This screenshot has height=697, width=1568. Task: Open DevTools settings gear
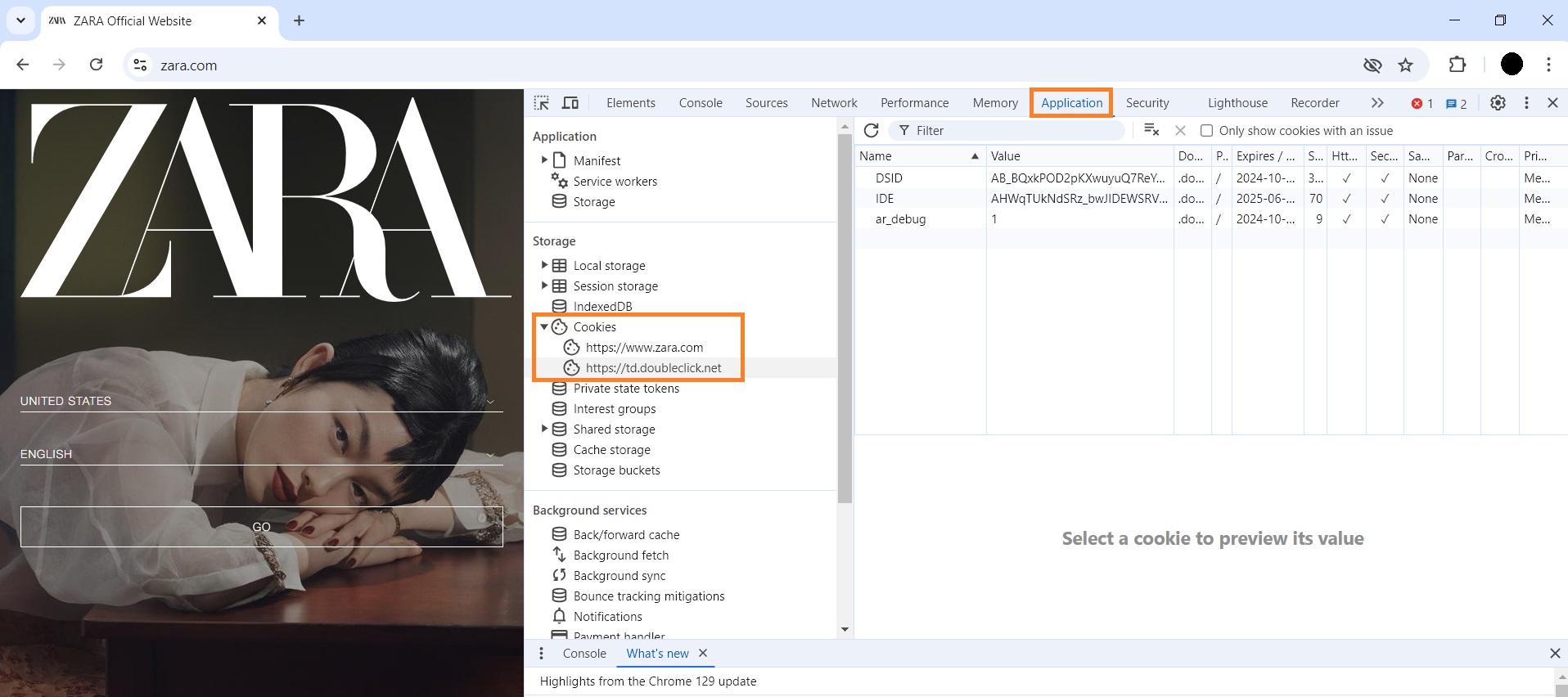pyautogui.click(x=1498, y=103)
